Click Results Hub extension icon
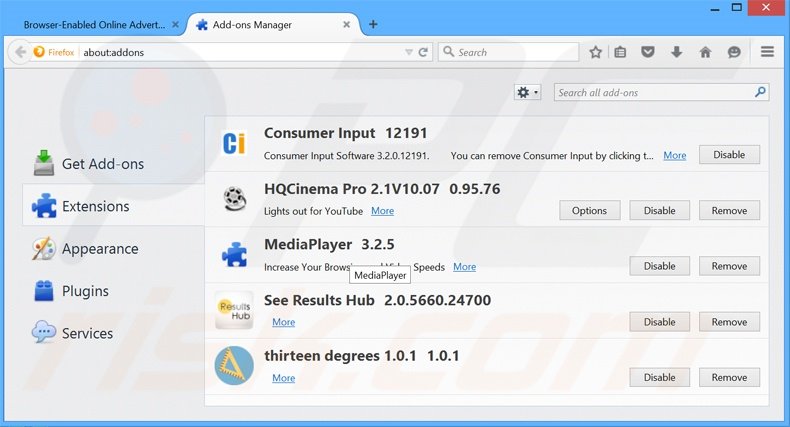 click(x=234, y=310)
